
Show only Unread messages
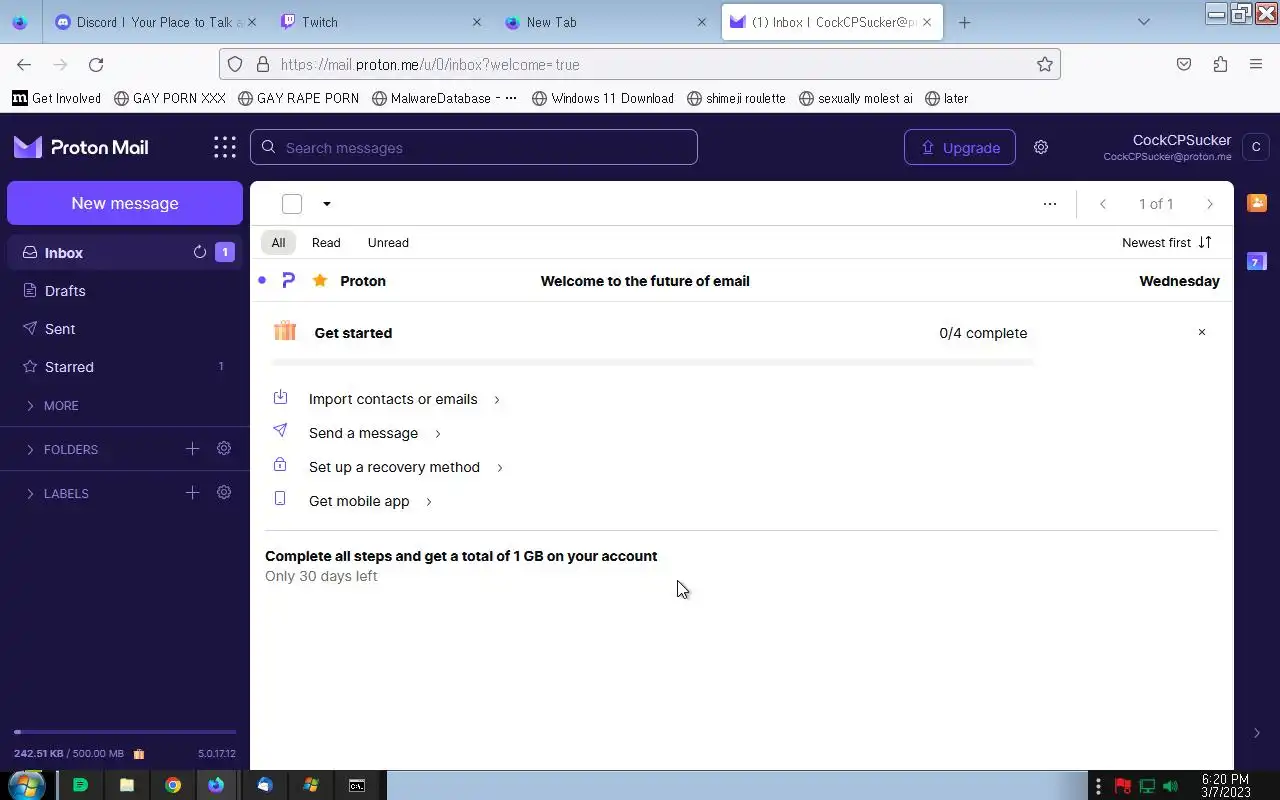[388, 242]
